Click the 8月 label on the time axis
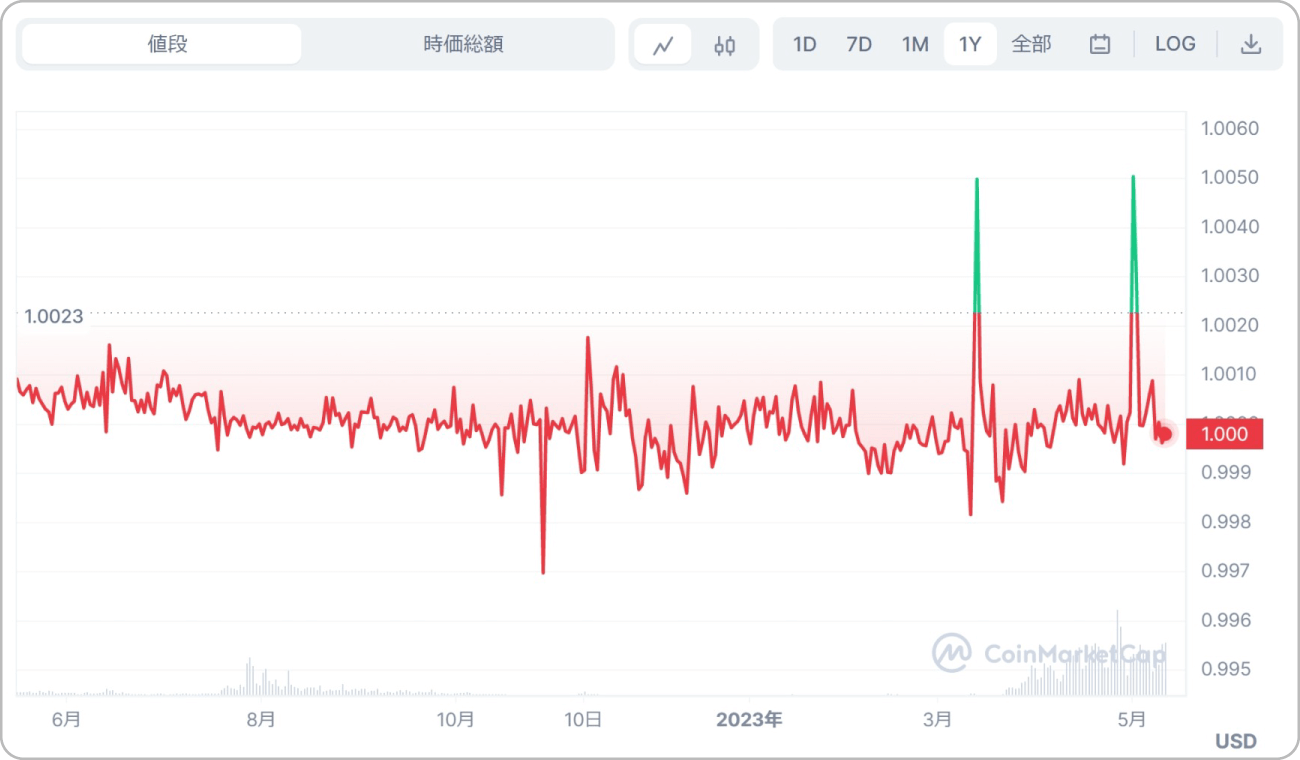The width and height of the screenshot is (1300, 760). (261, 719)
